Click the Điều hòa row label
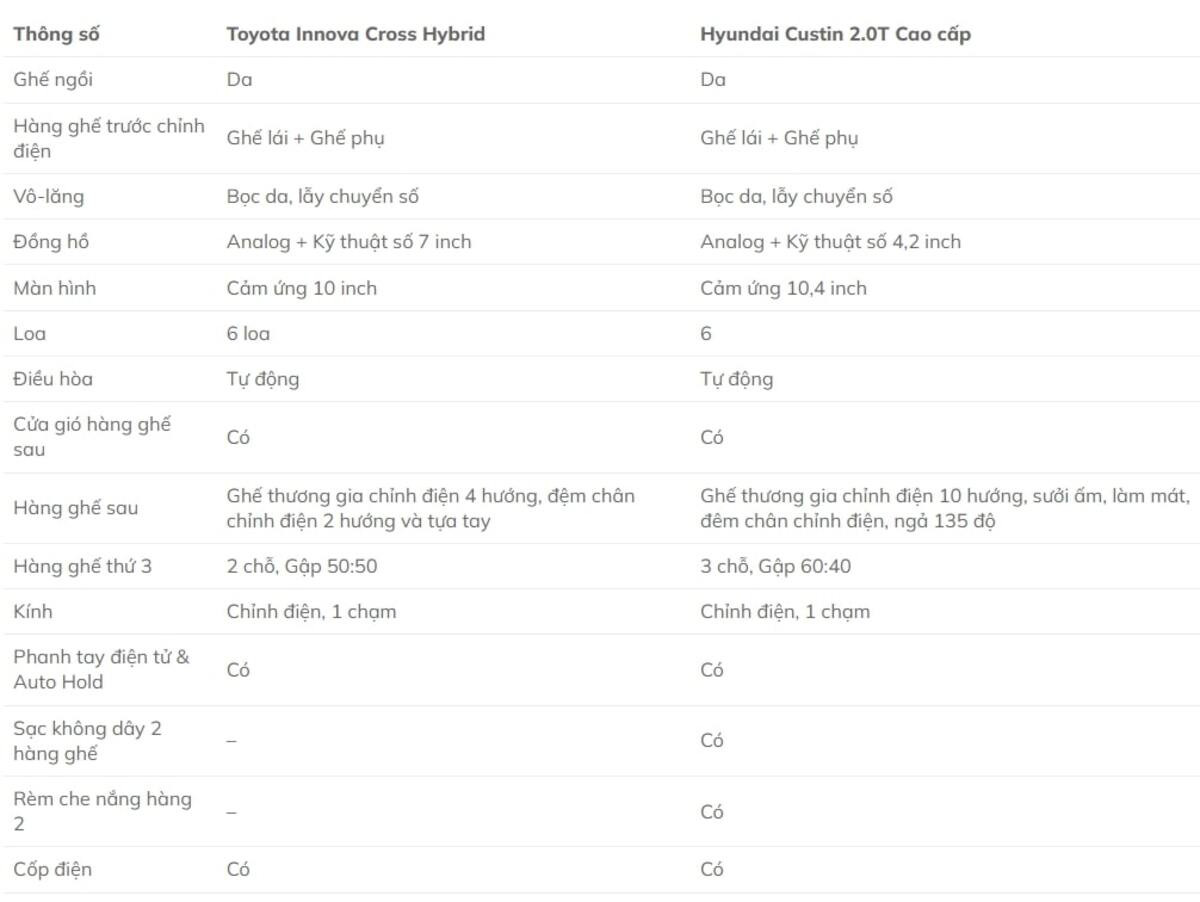The width and height of the screenshot is (1200, 902). [x=53, y=379]
